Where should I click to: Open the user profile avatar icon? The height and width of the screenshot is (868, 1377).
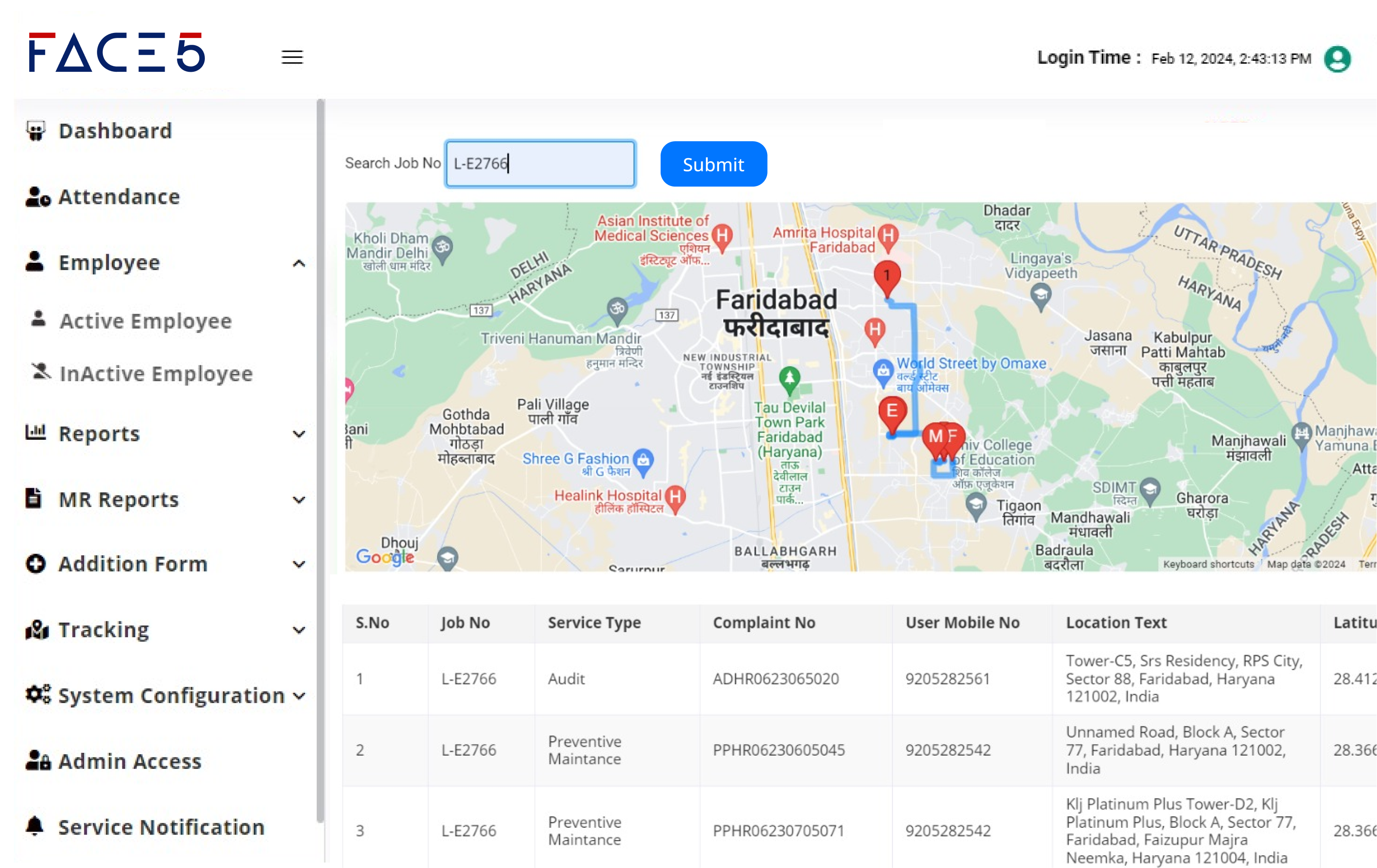(x=1337, y=59)
